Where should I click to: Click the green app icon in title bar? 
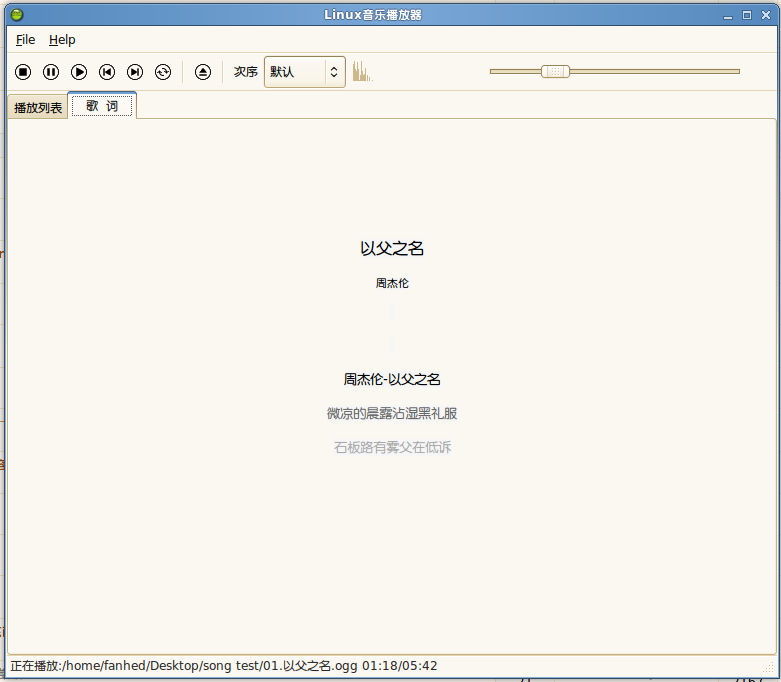coord(17,15)
